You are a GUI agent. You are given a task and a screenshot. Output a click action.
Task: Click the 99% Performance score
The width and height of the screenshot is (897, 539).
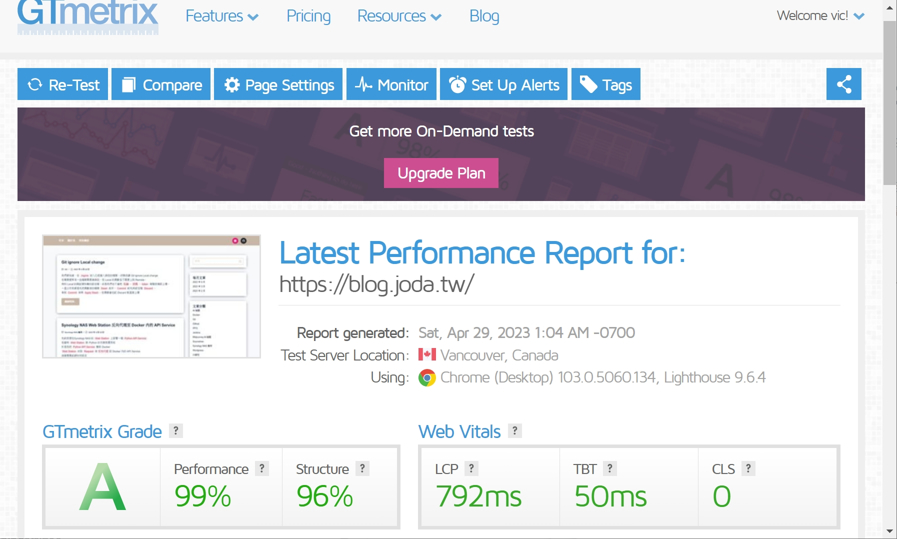203,496
